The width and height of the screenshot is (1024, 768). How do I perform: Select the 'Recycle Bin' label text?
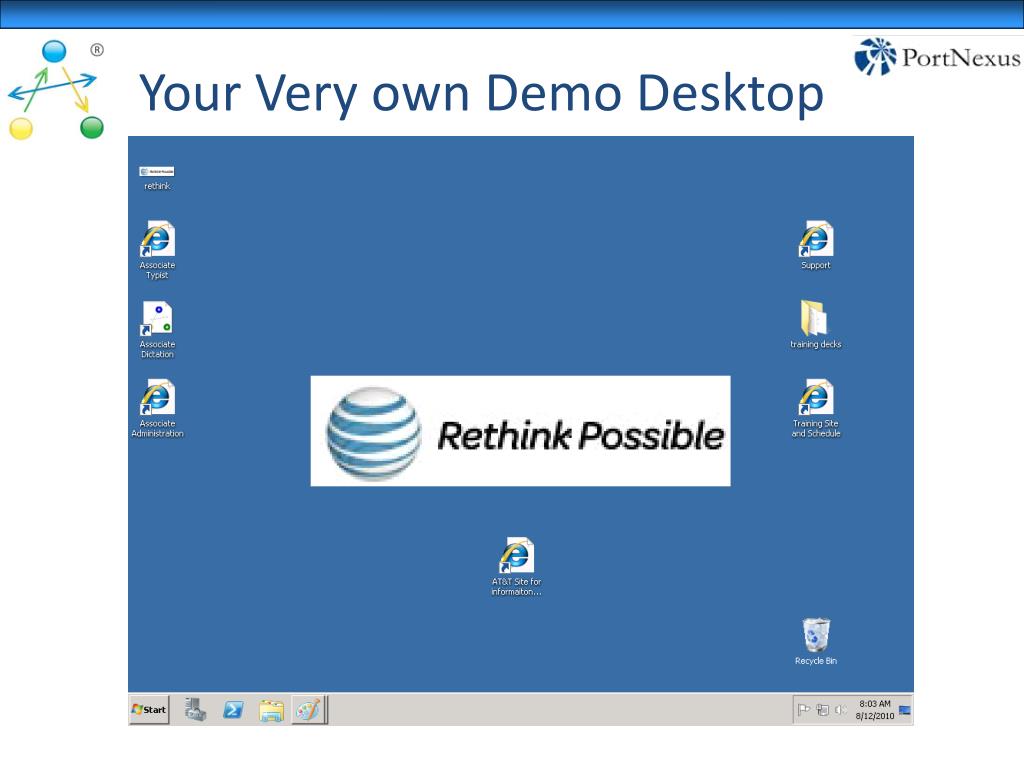coord(816,661)
